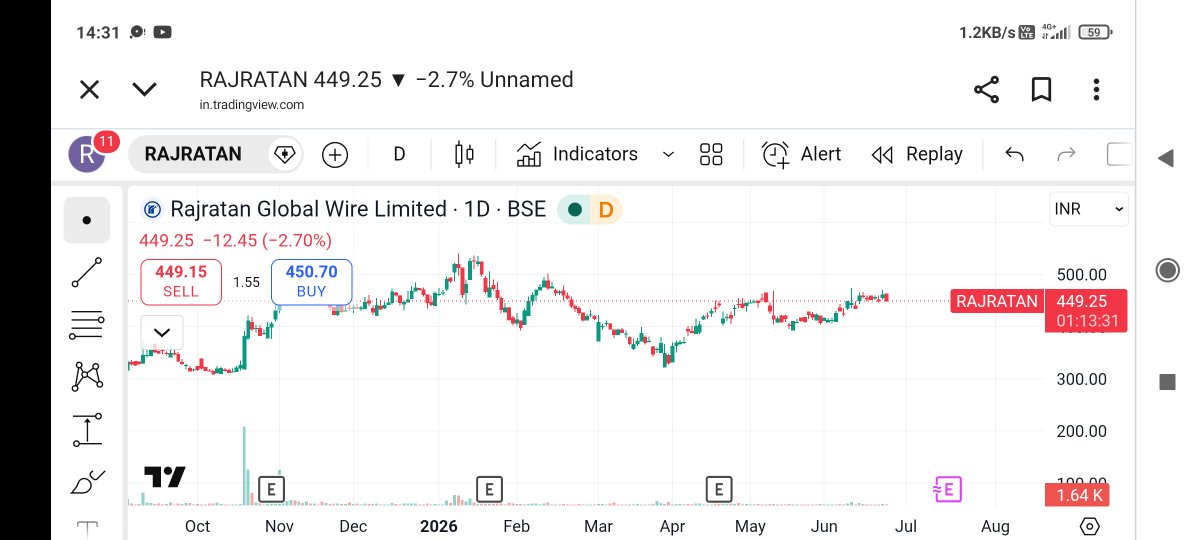
Task: Click the 2026 time axis label
Action: pos(438,526)
